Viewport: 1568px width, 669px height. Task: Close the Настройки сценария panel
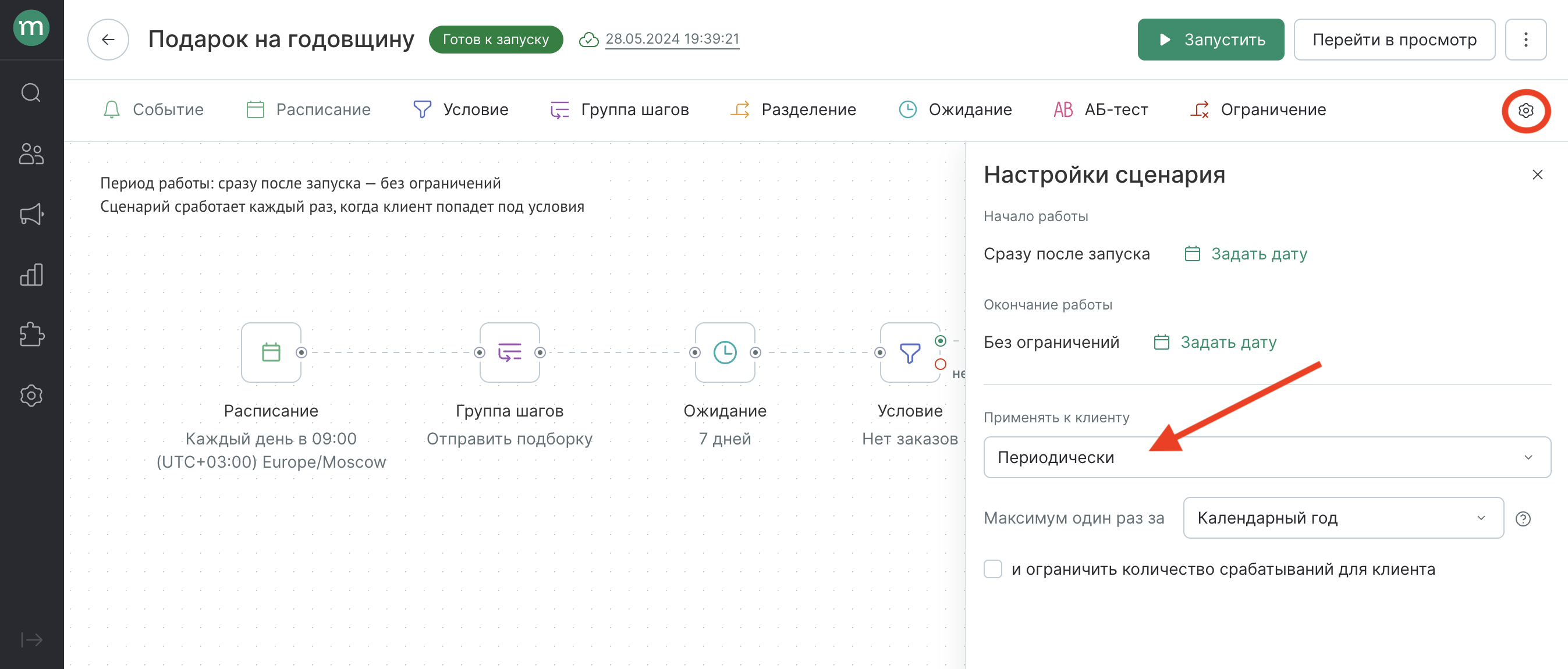[x=1537, y=175]
